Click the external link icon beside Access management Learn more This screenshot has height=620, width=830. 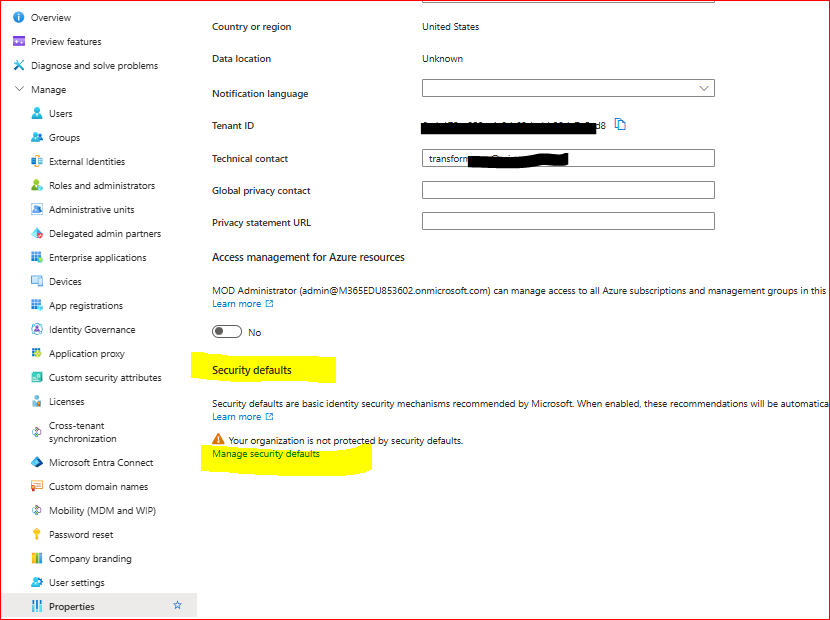click(x=269, y=303)
